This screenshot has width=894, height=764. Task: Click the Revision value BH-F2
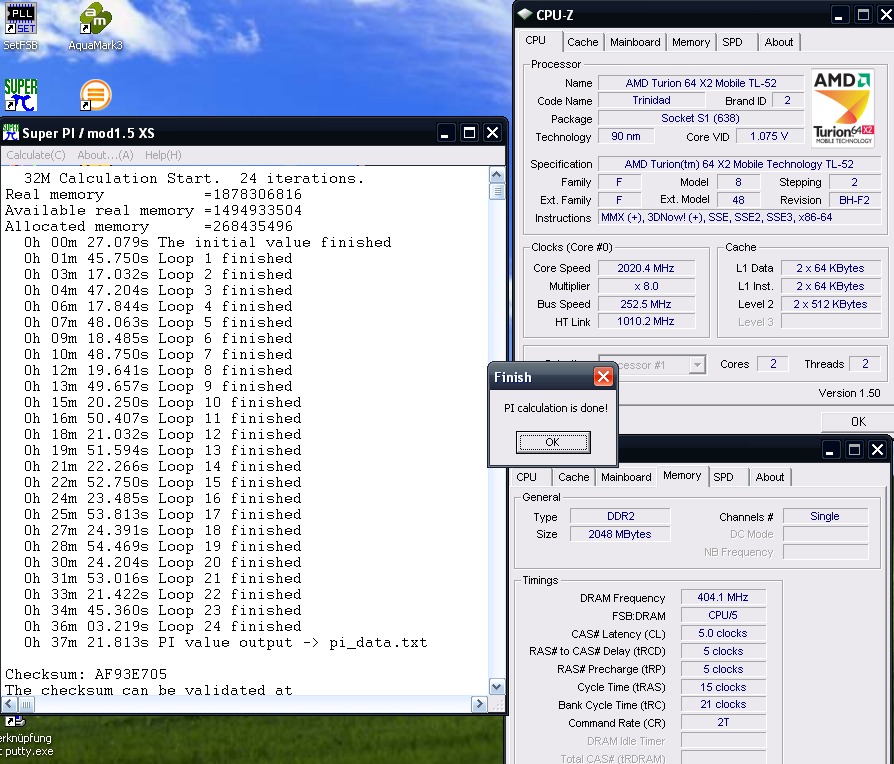point(854,200)
